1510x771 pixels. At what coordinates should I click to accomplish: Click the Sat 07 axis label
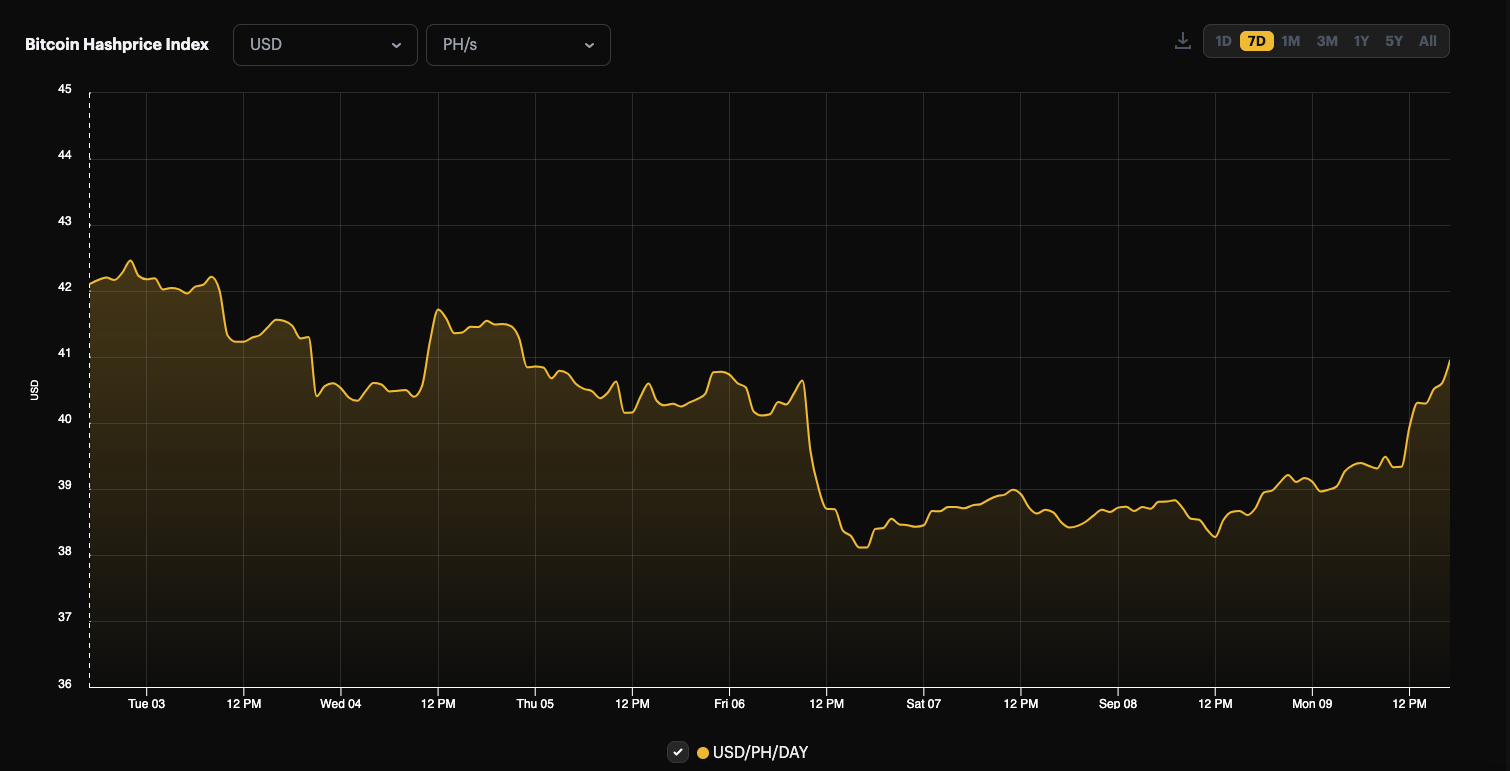tap(922, 704)
